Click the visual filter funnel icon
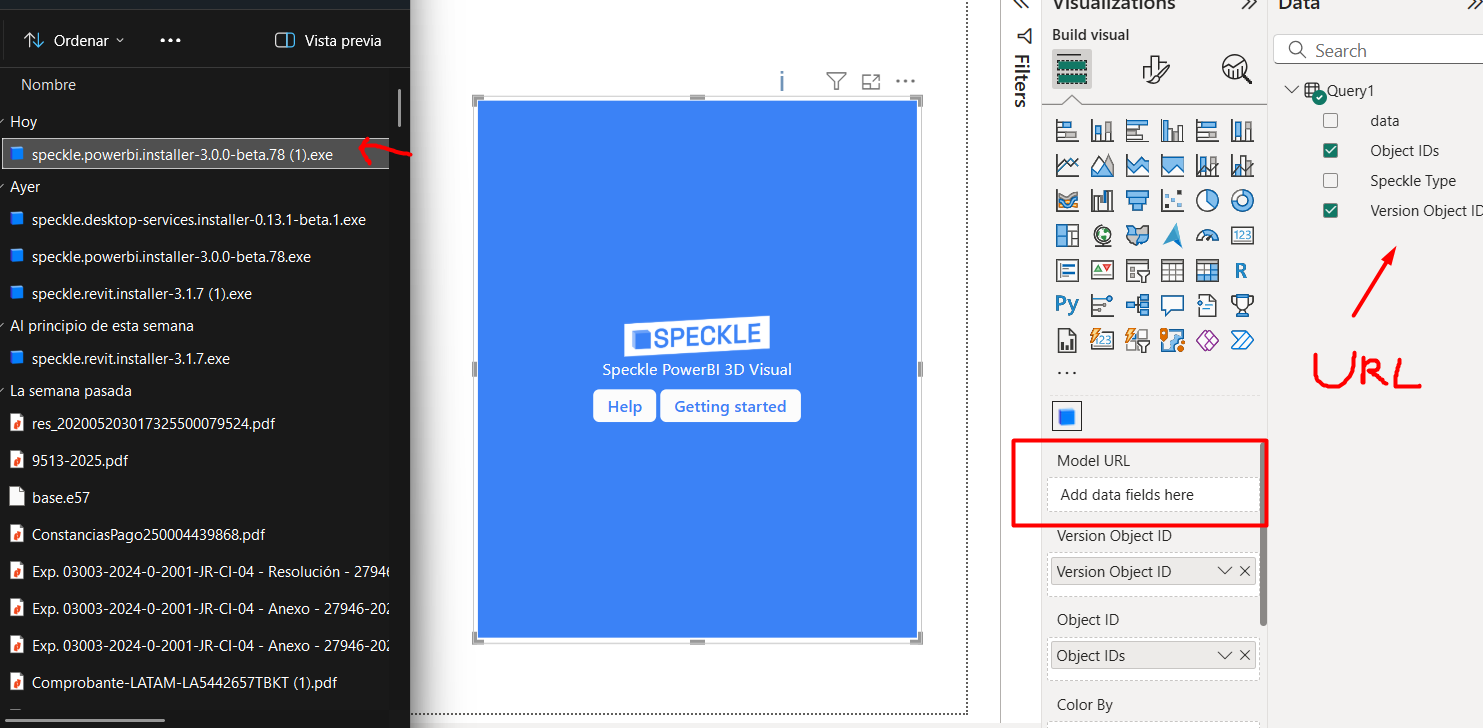Screen dimensions: 1483x728 pyautogui.click(x=837, y=82)
